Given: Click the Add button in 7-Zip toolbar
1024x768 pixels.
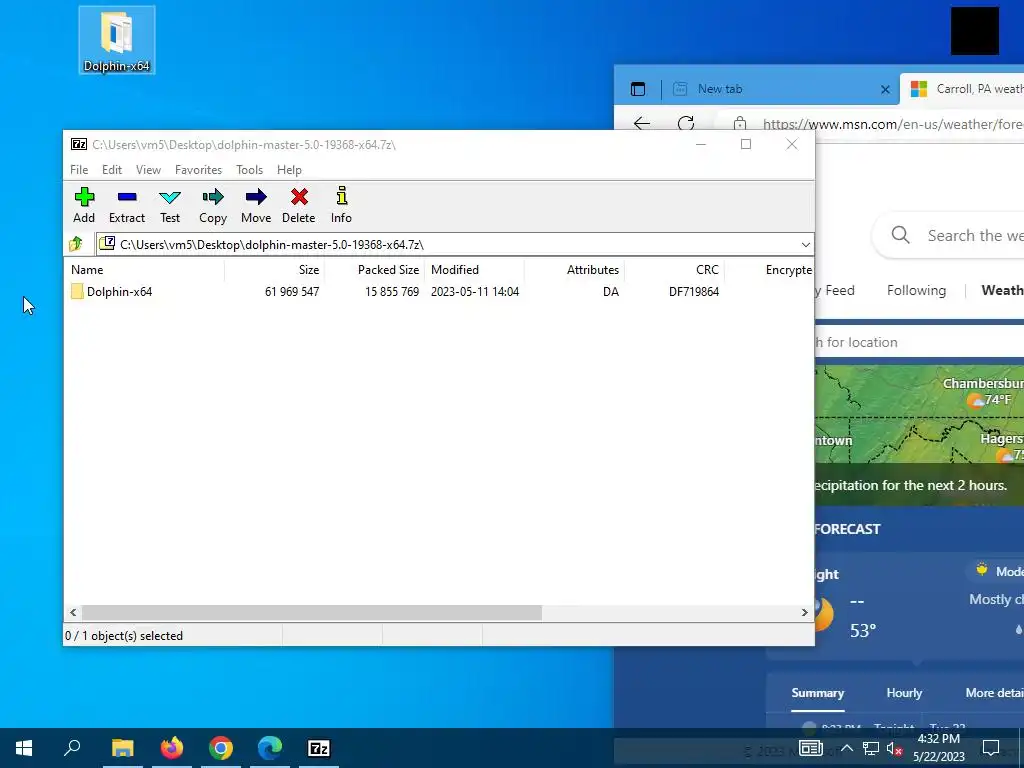Looking at the screenshot, I should 84,206.
